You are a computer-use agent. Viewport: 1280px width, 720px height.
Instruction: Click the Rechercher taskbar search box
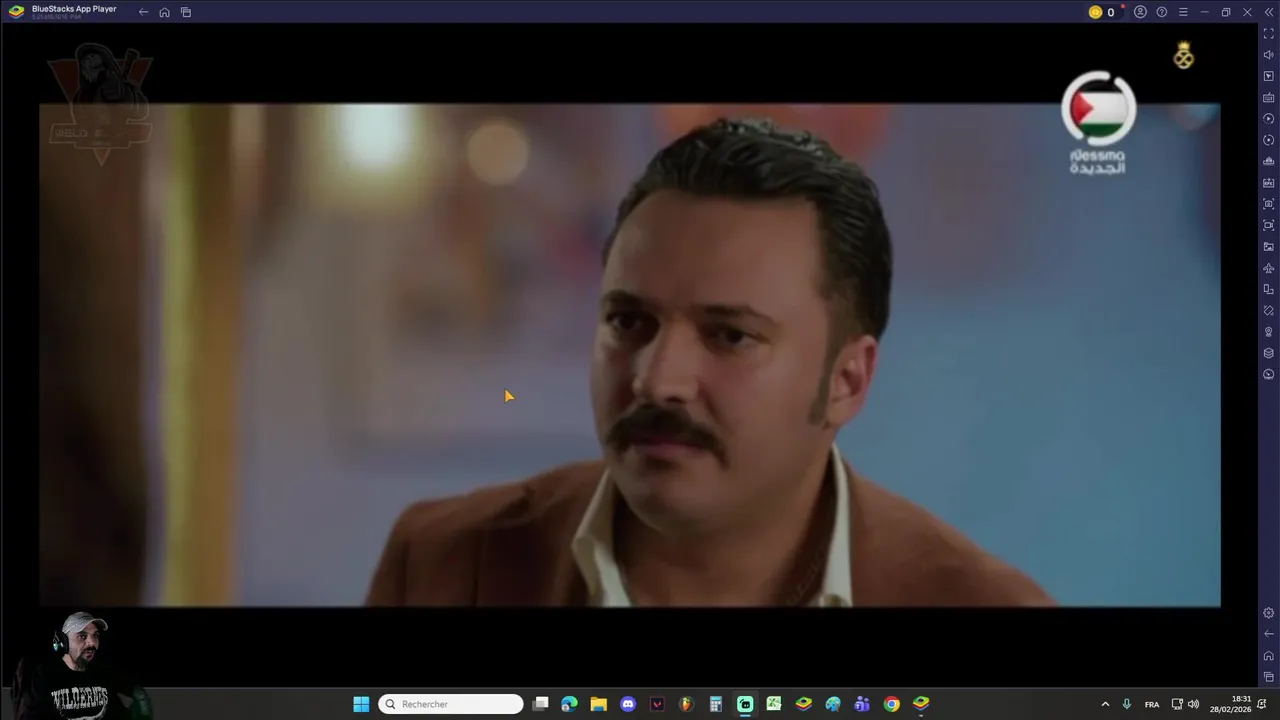pyautogui.click(x=451, y=704)
